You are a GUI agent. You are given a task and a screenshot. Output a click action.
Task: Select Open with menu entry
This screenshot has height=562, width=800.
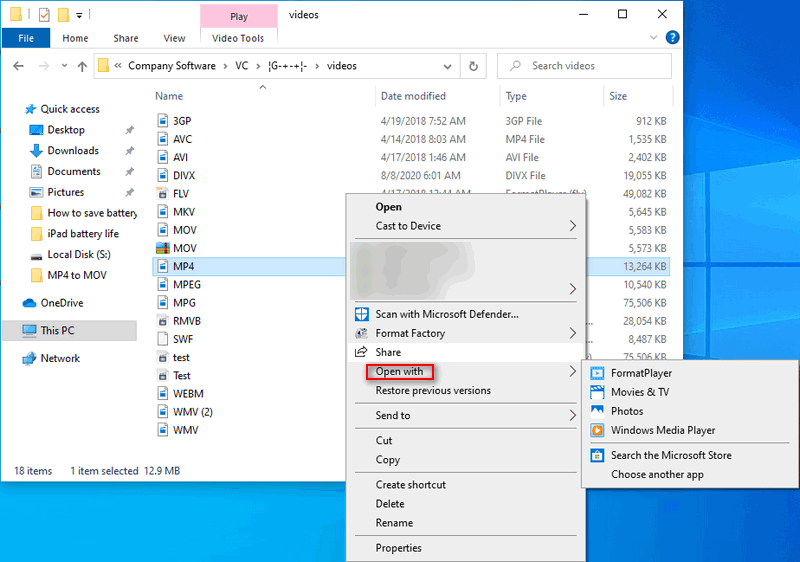pyautogui.click(x=399, y=371)
